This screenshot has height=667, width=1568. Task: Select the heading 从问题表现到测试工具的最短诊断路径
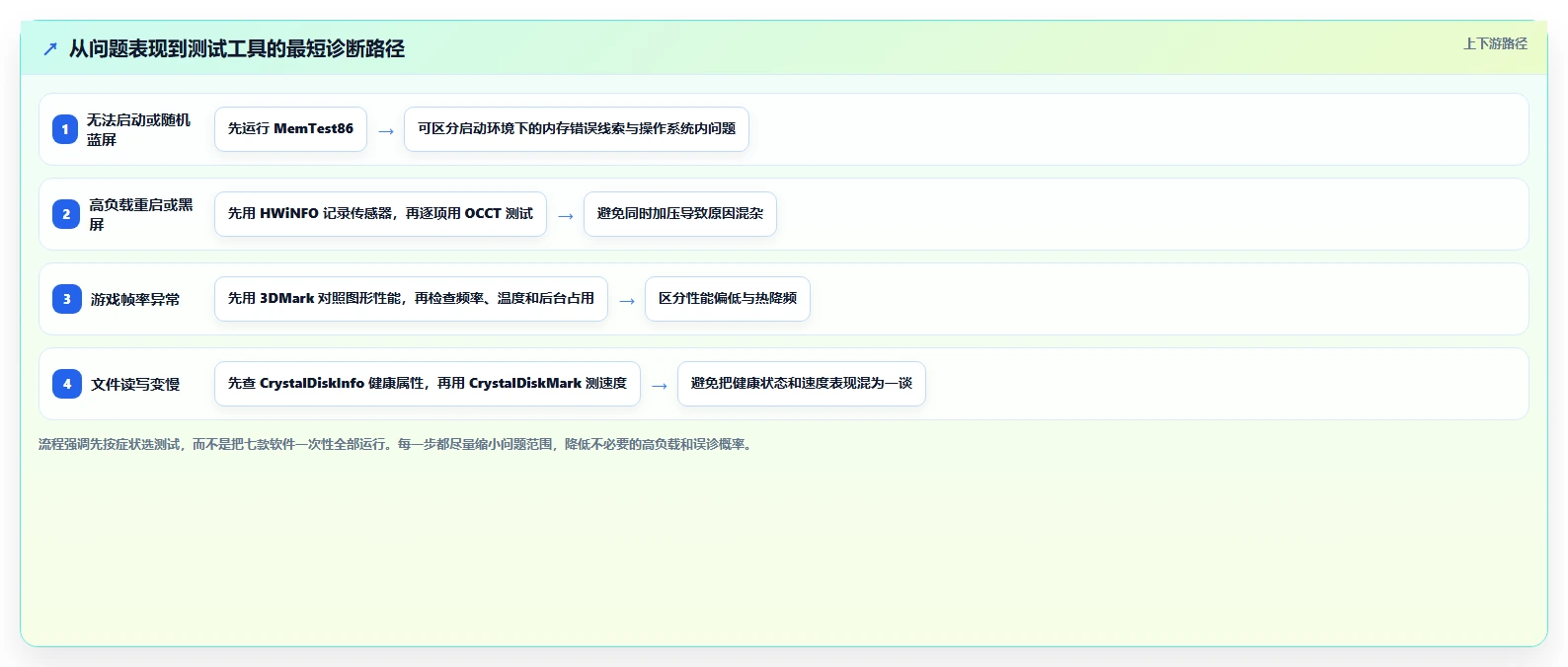(x=237, y=48)
